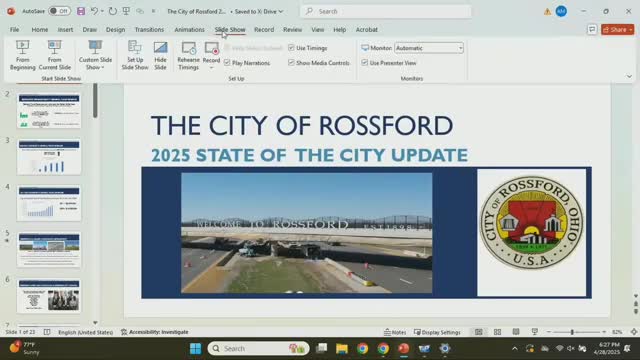Open the saved location dropdown near file name
640x360 pixels.
(280, 11)
